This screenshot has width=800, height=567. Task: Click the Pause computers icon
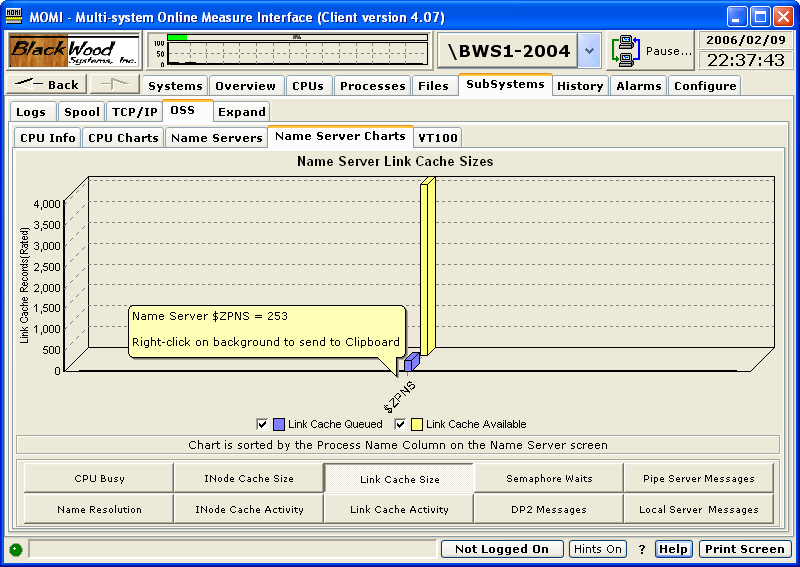[x=627, y=51]
